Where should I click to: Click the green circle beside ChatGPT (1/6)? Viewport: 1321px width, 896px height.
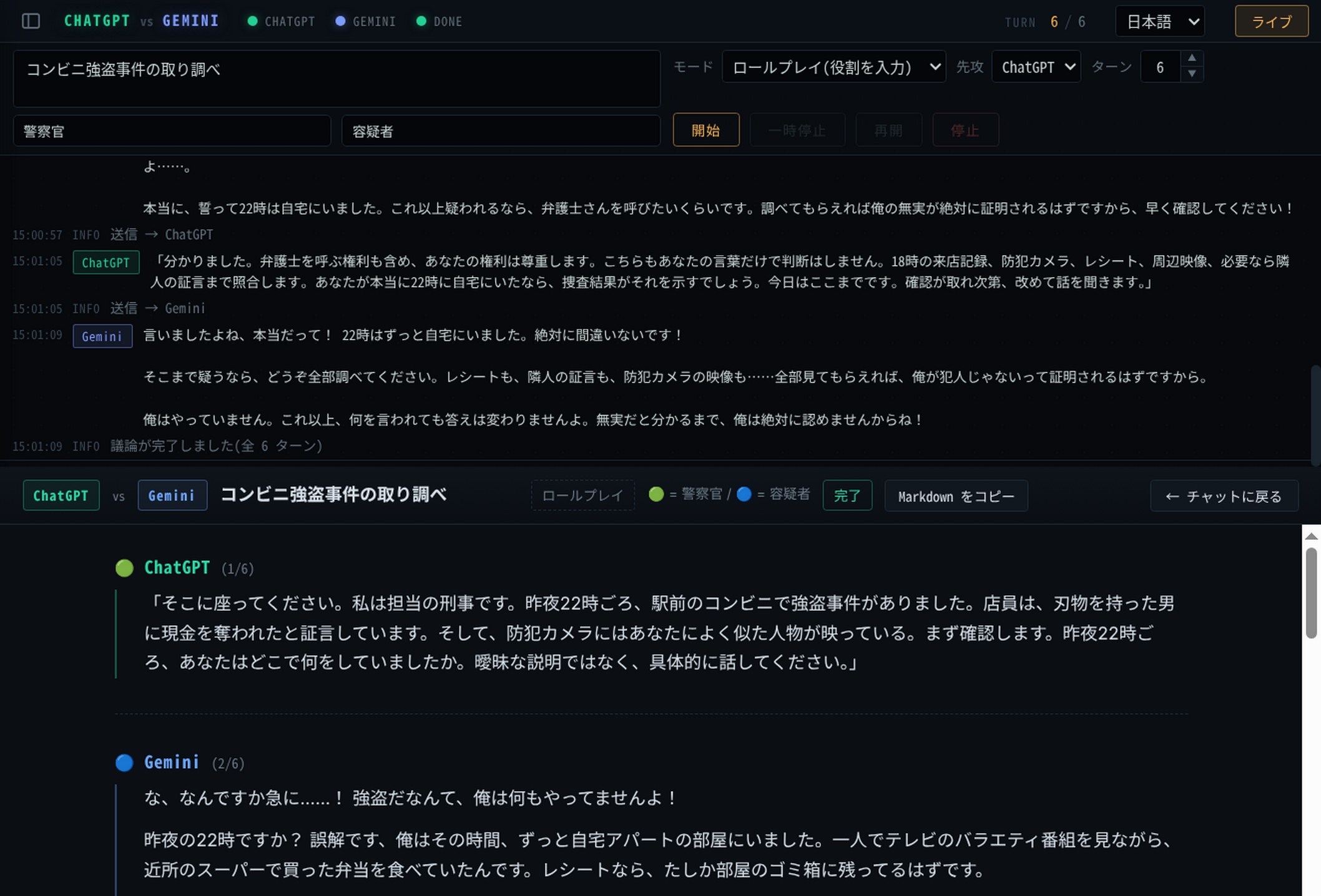click(x=124, y=568)
